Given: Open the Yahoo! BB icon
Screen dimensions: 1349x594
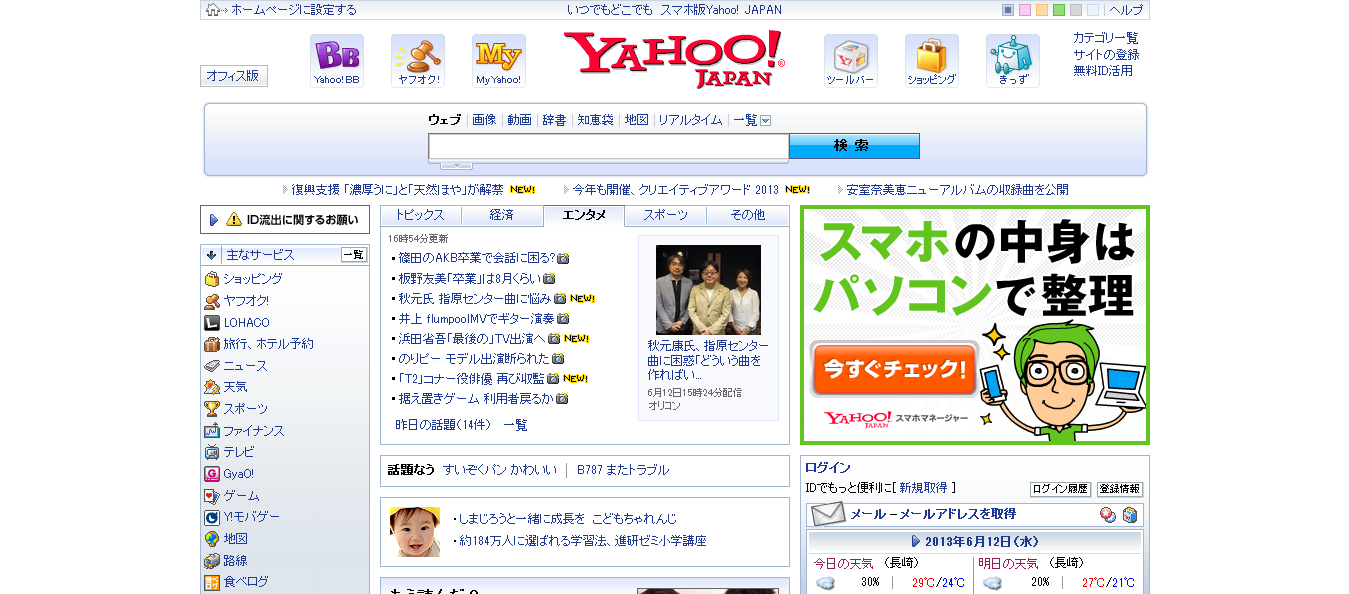Looking at the screenshot, I should pyautogui.click(x=337, y=61).
